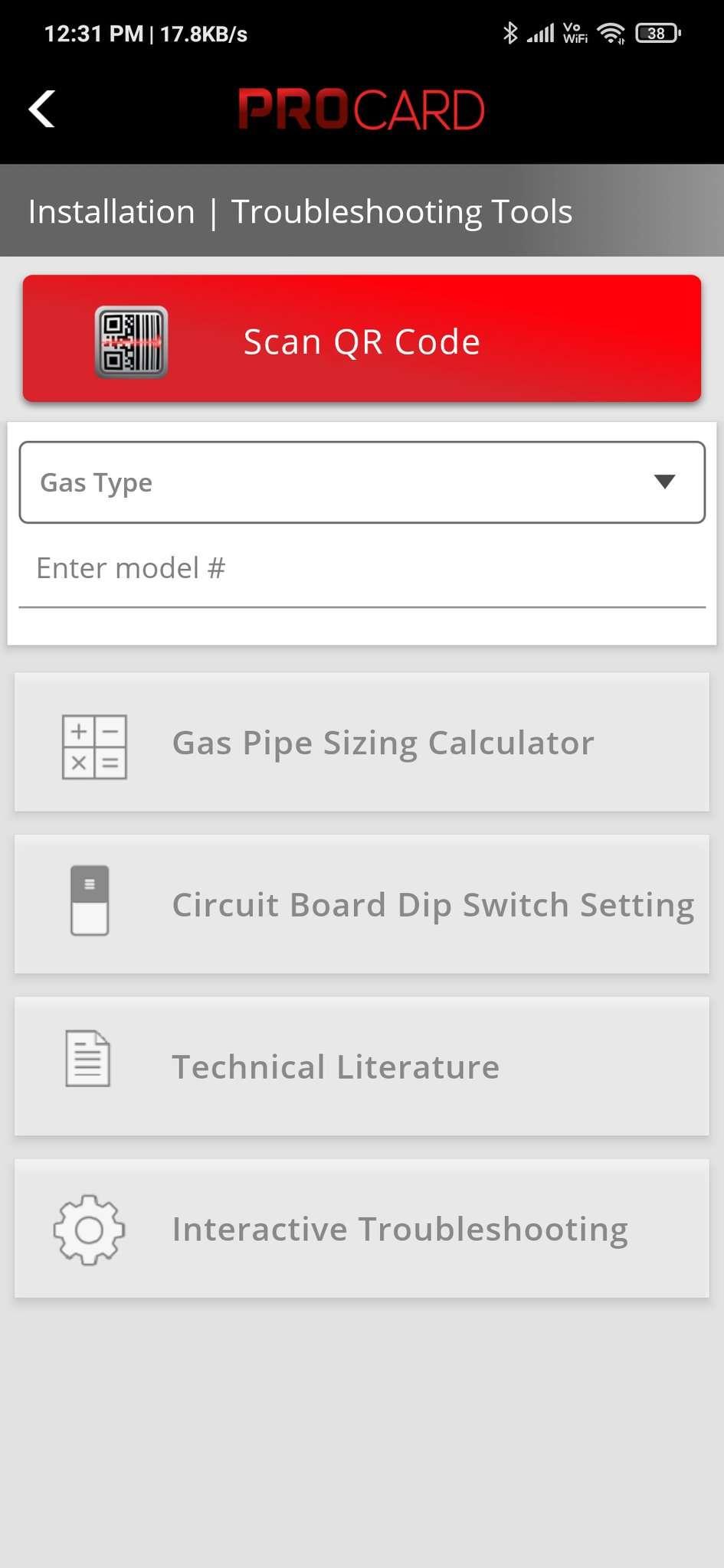Tap the battery level indicator
The height and width of the screenshot is (1568, 724).
[657, 33]
